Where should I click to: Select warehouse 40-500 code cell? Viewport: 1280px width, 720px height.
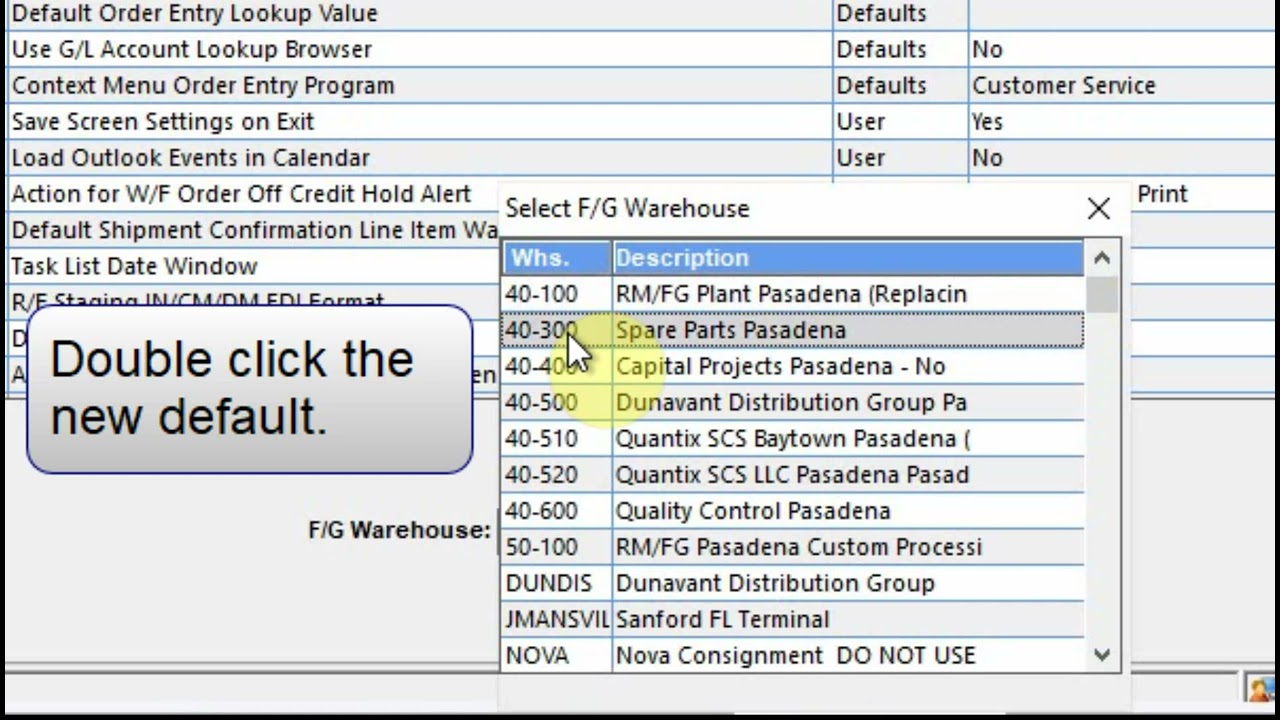point(556,402)
